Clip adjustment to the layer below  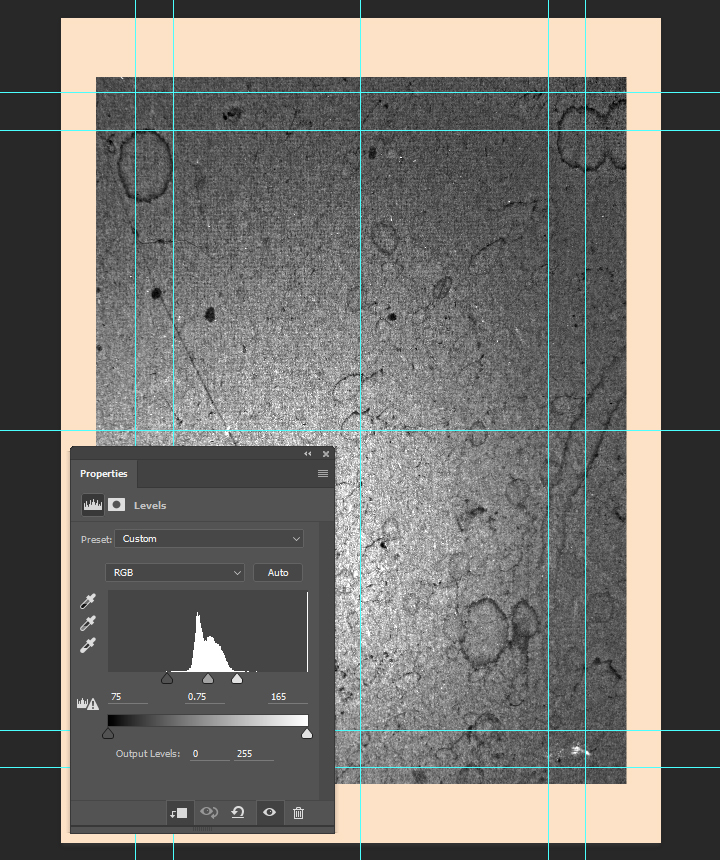(x=179, y=813)
